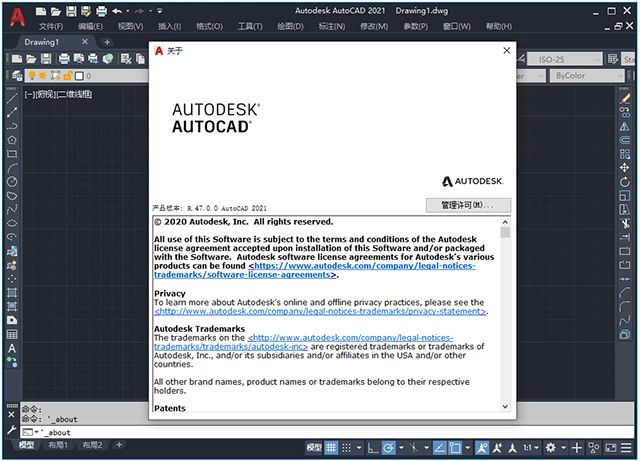Select the Erase tool in right toolbar
Screen dimensions: 640x461
point(624,98)
